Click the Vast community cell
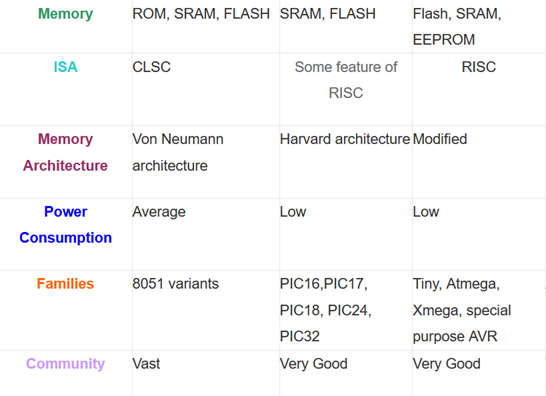Viewport: 546px width, 396px height. coord(146,364)
